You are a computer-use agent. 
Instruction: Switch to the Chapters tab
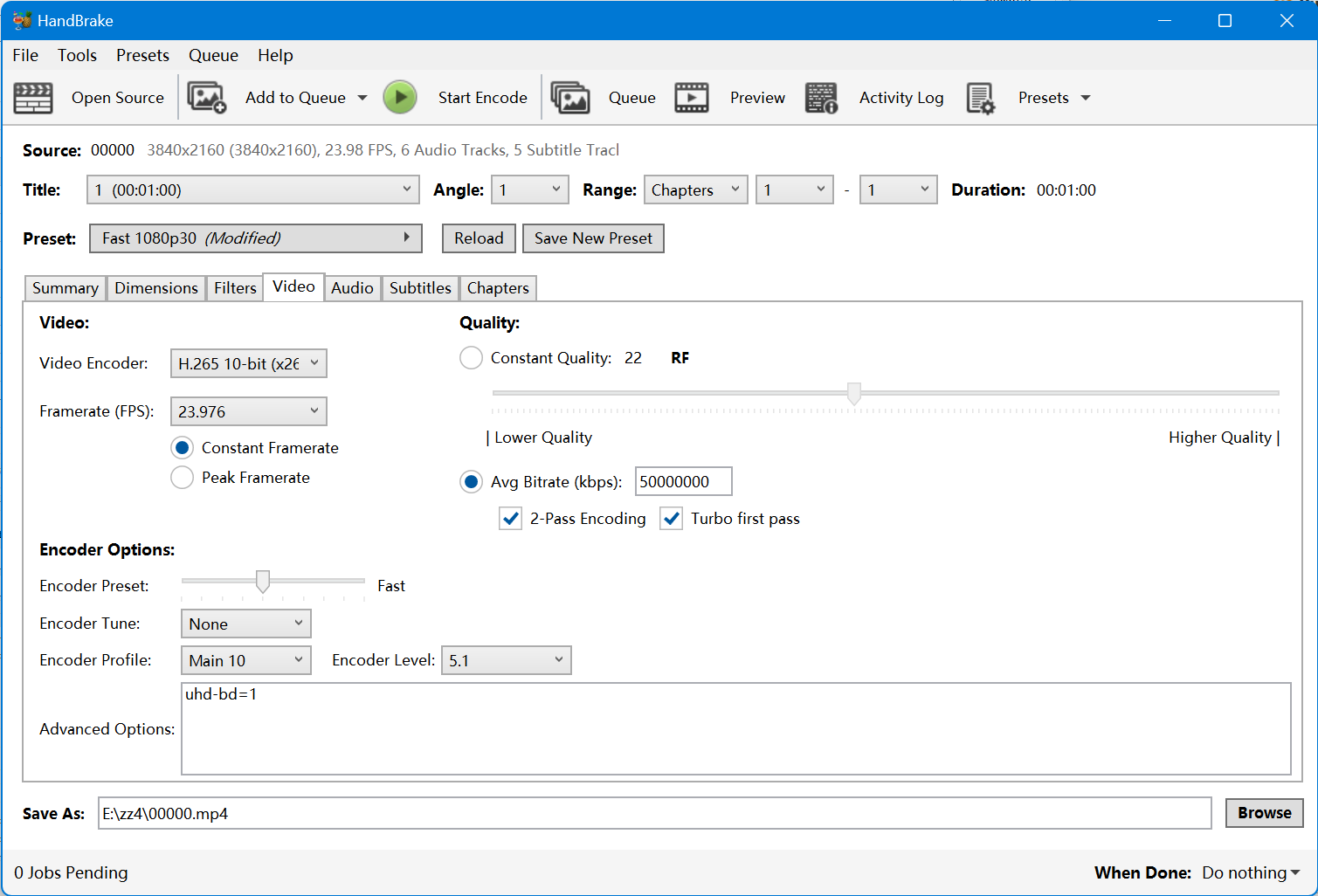tap(498, 288)
